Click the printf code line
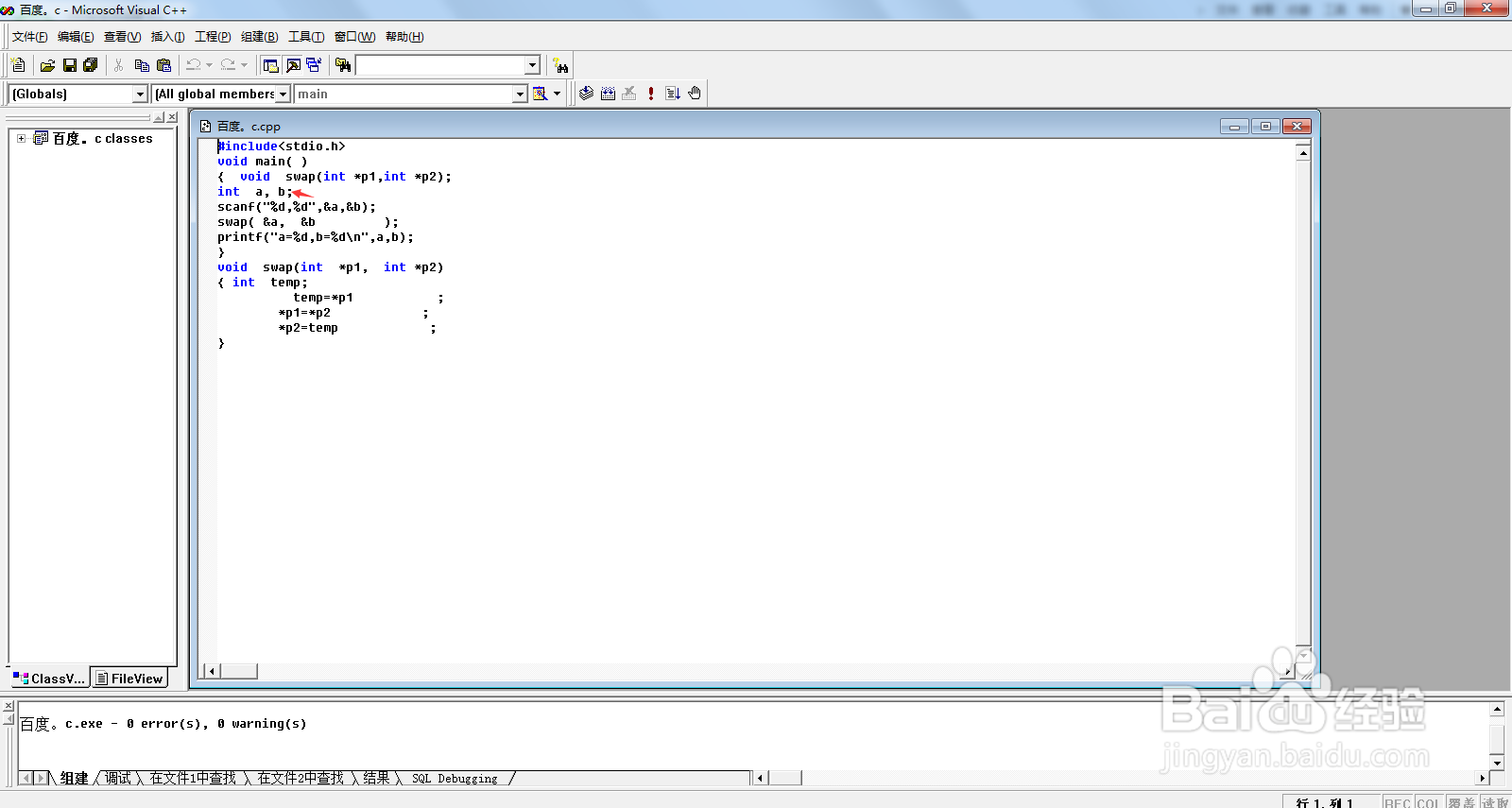Image resolution: width=1512 pixels, height=808 pixels. point(316,237)
